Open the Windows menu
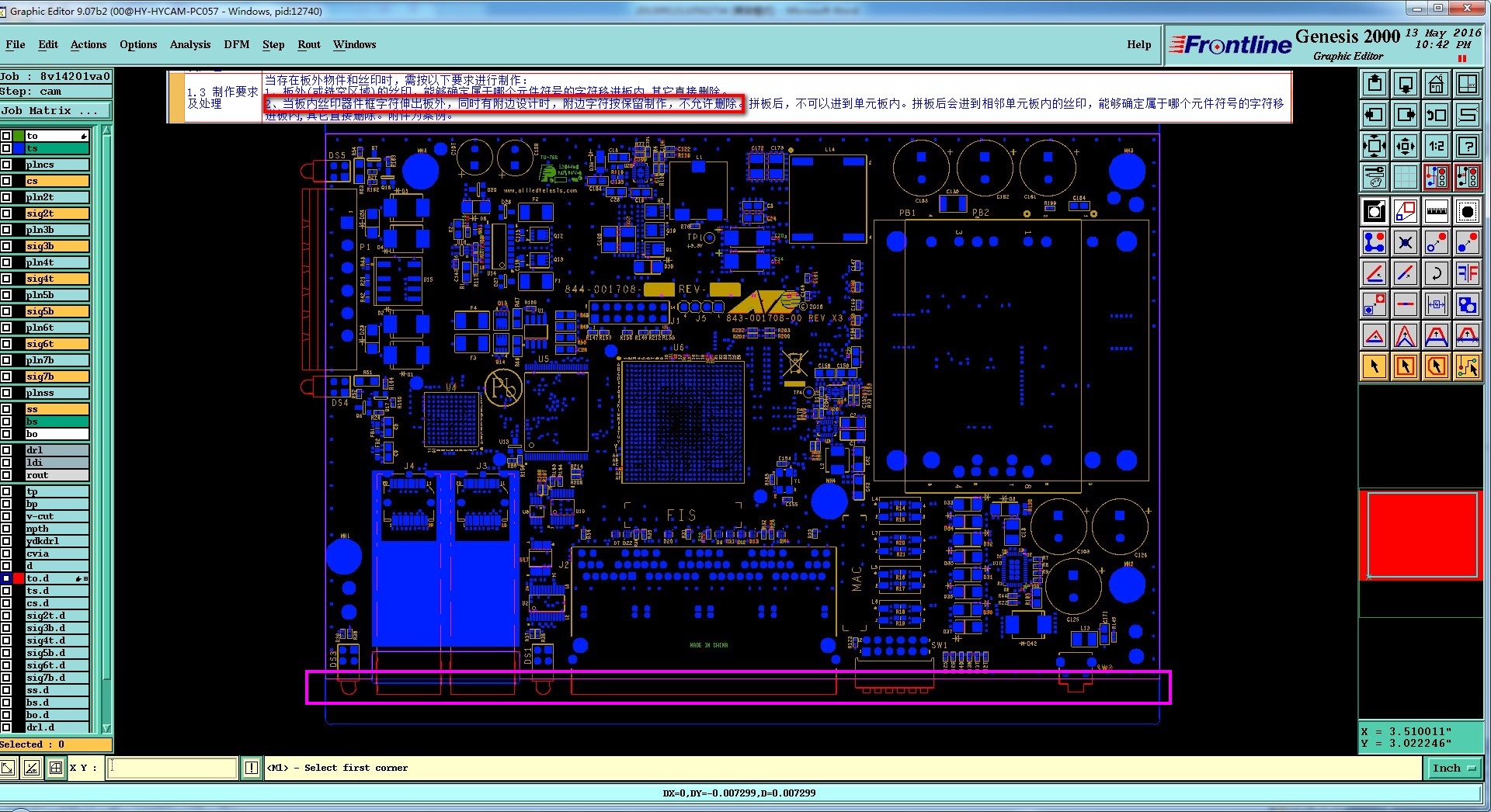The height and width of the screenshot is (812, 1491). pos(355,44)
